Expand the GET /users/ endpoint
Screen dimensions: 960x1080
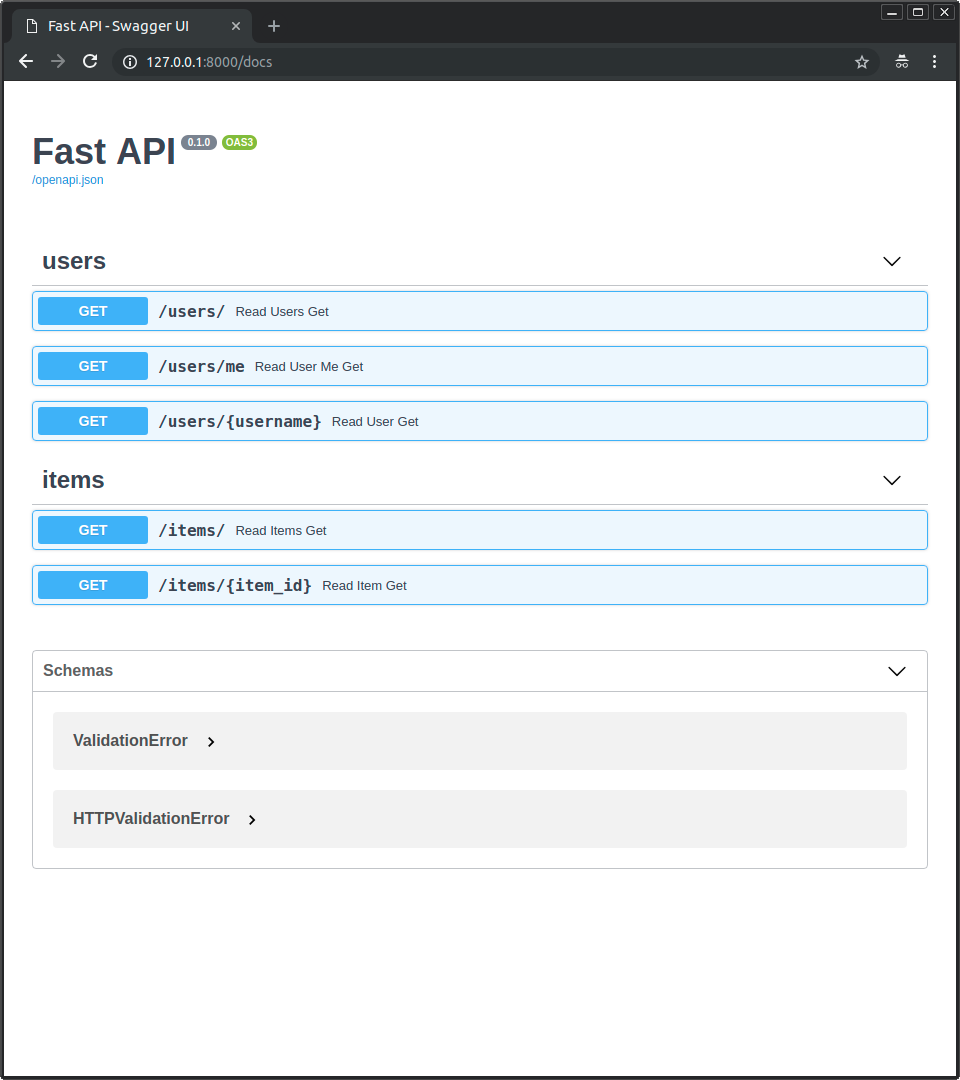(x=480, y=311)
